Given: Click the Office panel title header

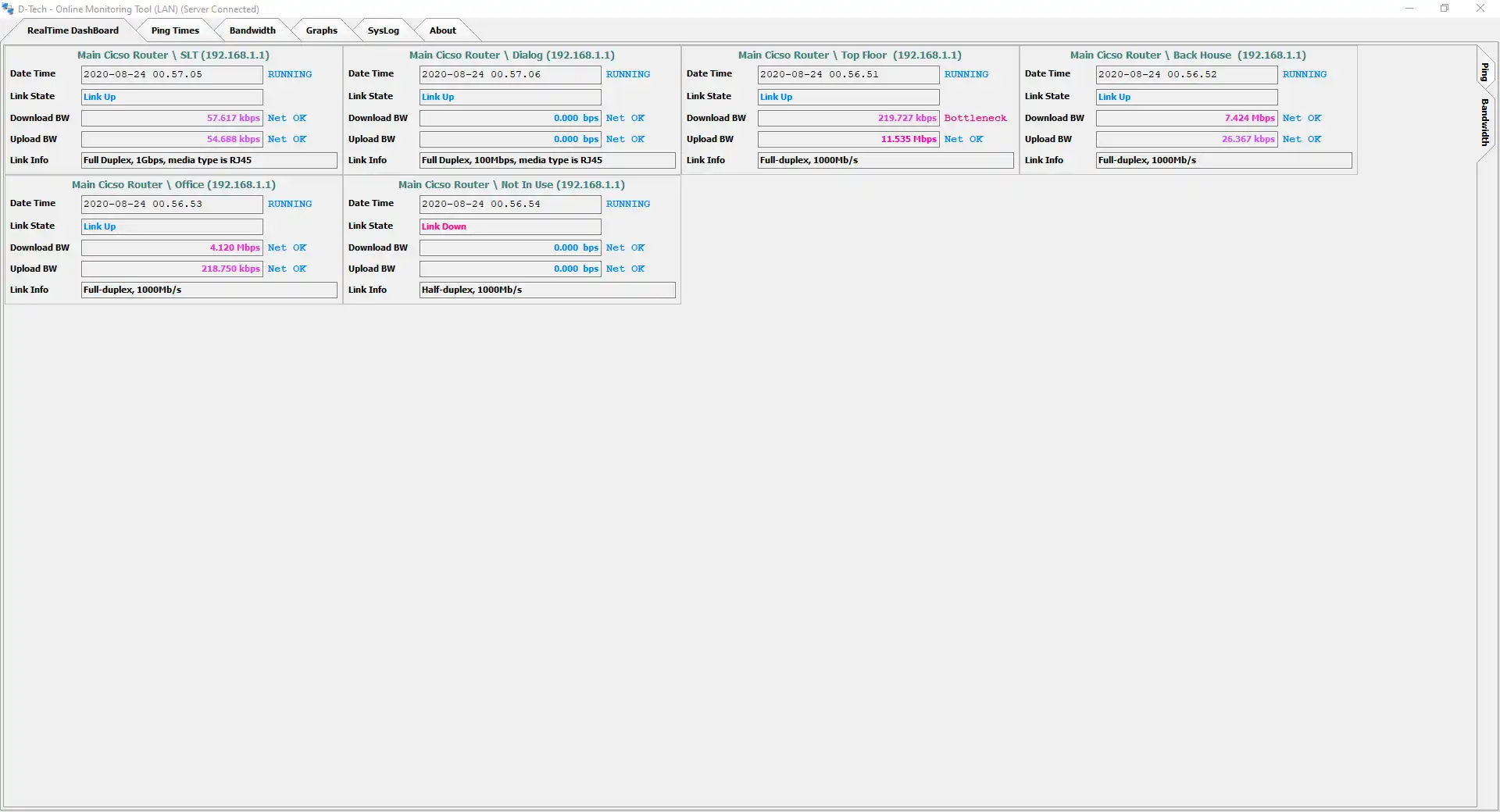Looking at the screenshot, I should coord(173,185).
